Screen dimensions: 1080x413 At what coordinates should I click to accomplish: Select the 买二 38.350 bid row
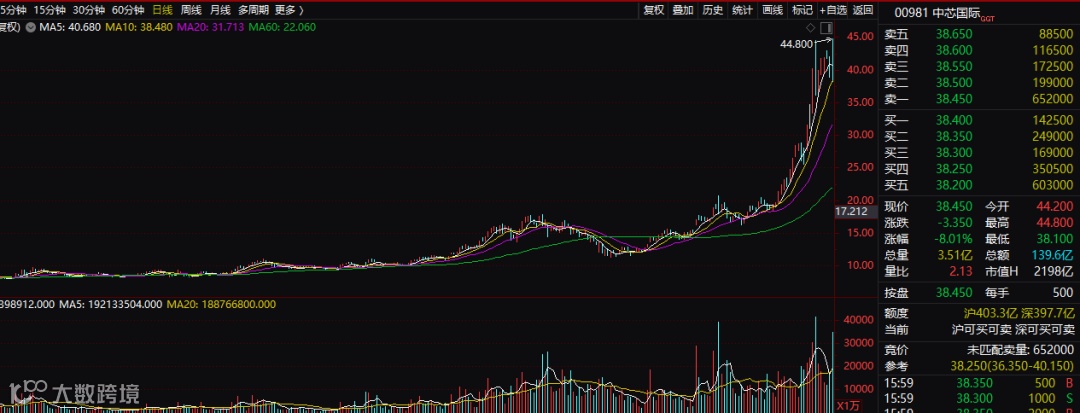click(979, 136)
